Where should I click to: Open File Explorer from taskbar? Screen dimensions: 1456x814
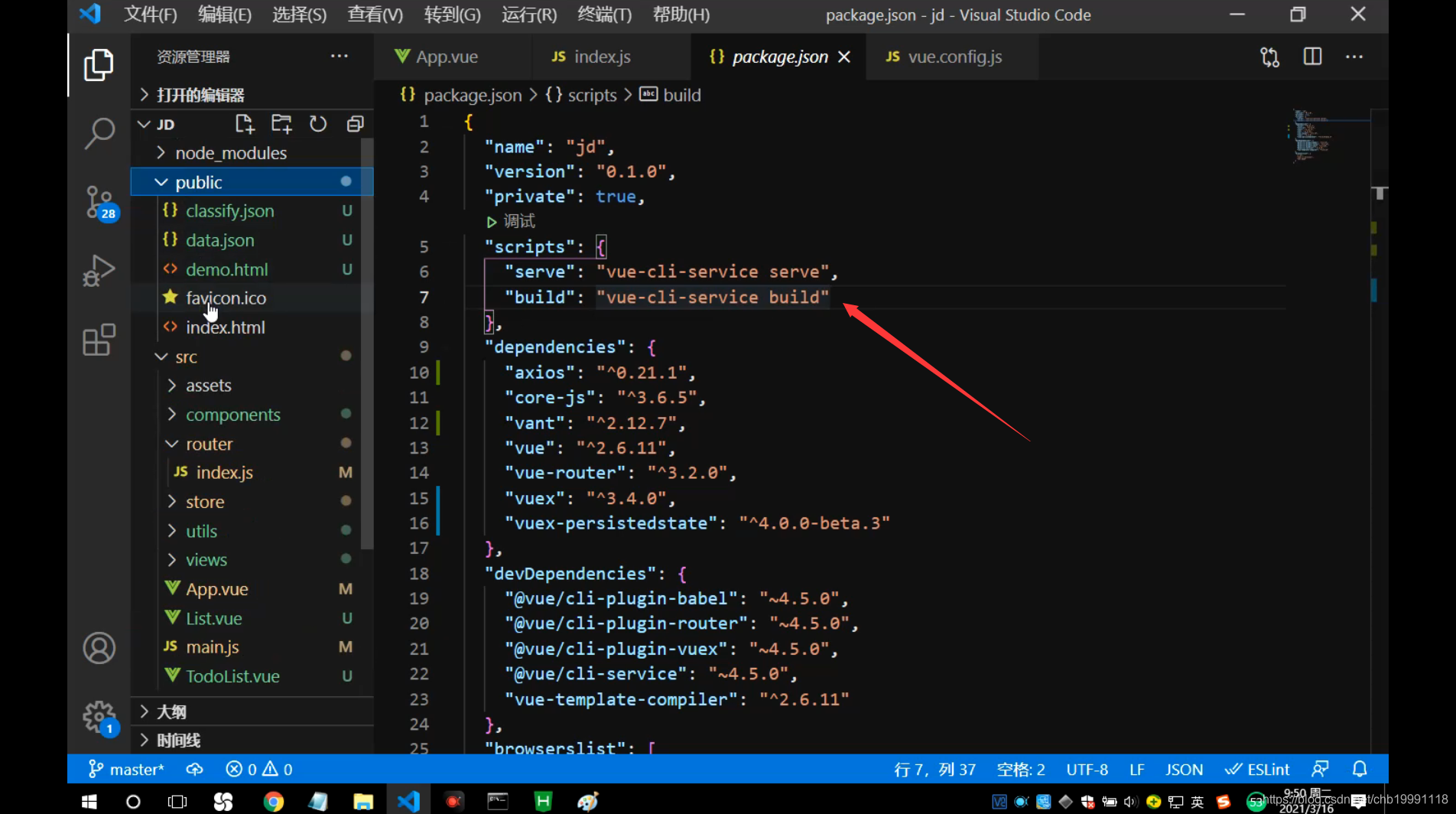[363, 801]
